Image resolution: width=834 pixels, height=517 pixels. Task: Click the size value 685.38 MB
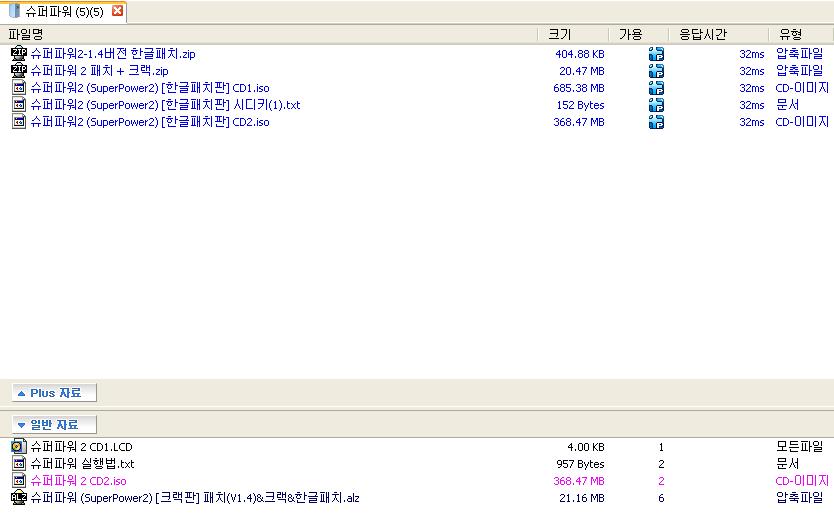tap(579, 88)
